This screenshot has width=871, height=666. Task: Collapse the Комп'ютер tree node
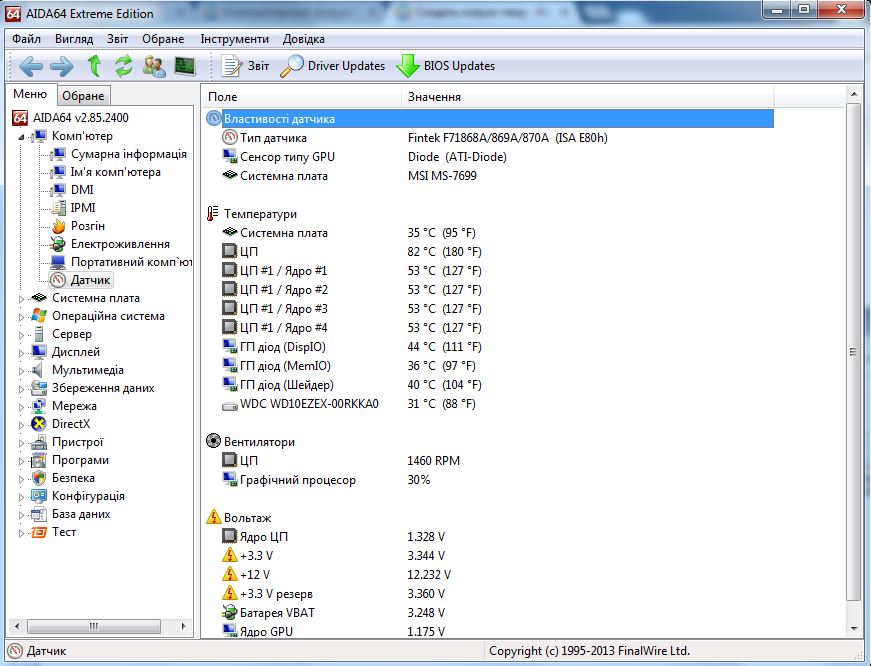(x=22, y=136)
